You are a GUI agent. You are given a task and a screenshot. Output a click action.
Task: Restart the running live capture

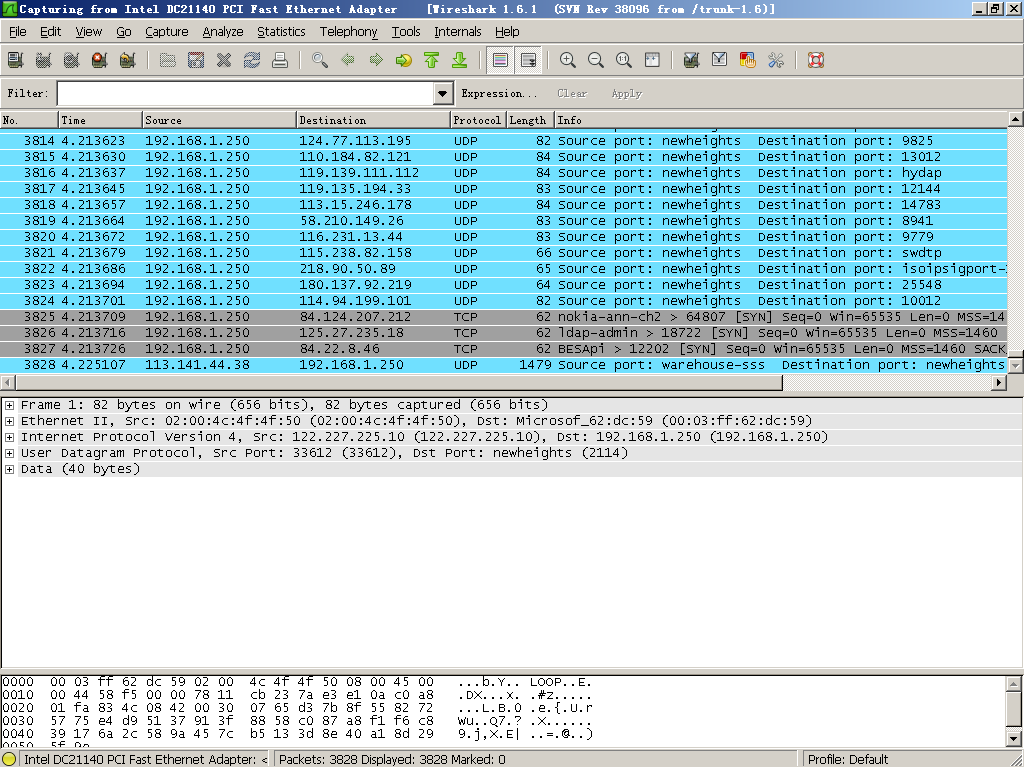128,60
